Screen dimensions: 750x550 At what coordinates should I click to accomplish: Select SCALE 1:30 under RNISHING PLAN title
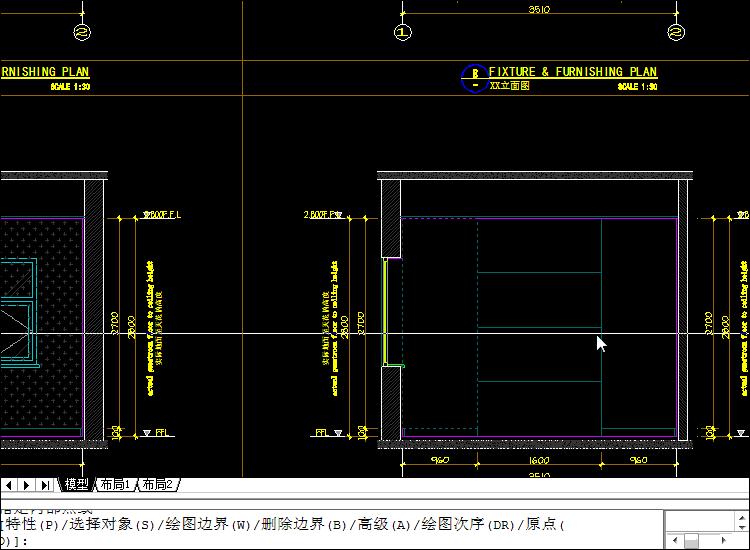click(70, 87)
